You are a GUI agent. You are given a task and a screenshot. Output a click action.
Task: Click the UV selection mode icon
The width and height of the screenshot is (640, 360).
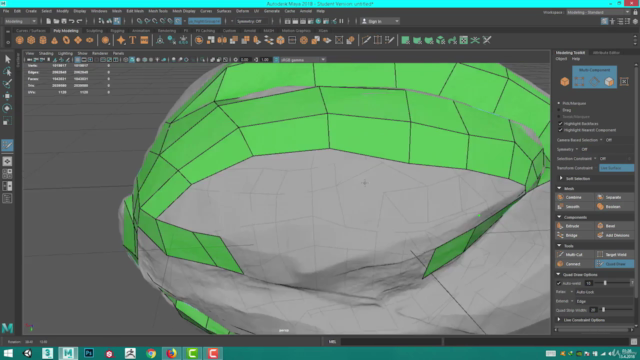tap(624, 82)
